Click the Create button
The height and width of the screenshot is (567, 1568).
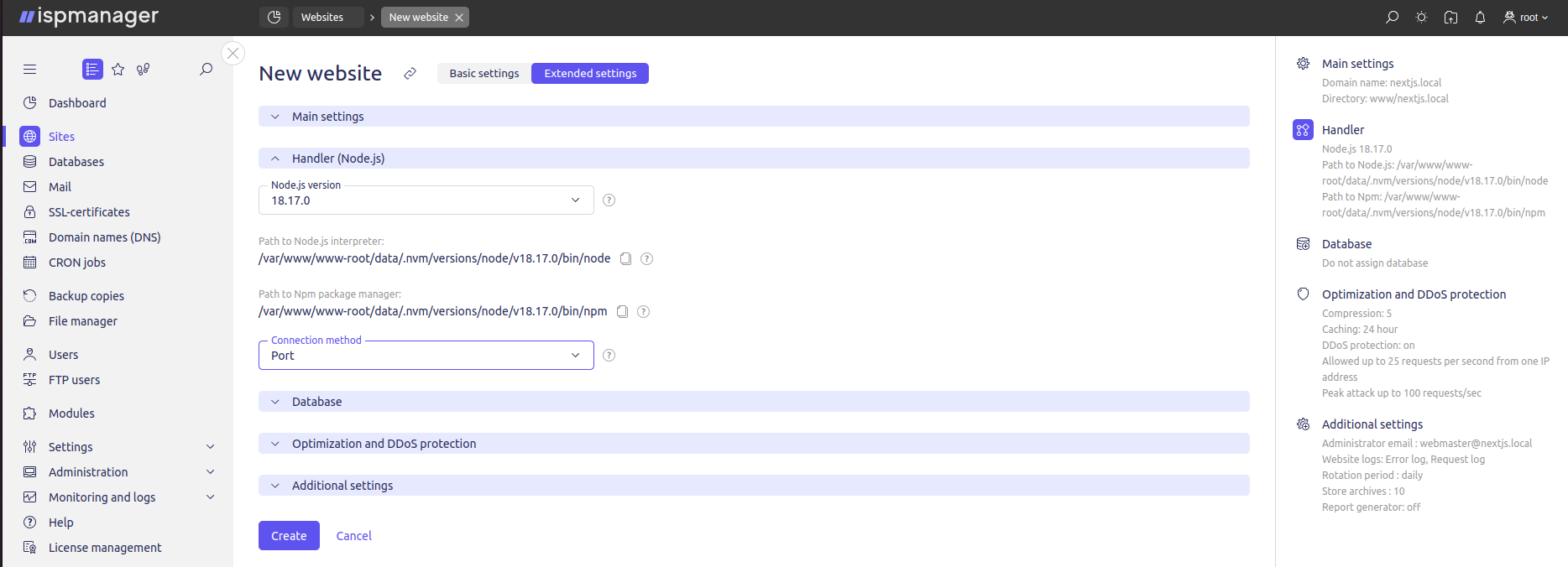(x=289, y=536)
